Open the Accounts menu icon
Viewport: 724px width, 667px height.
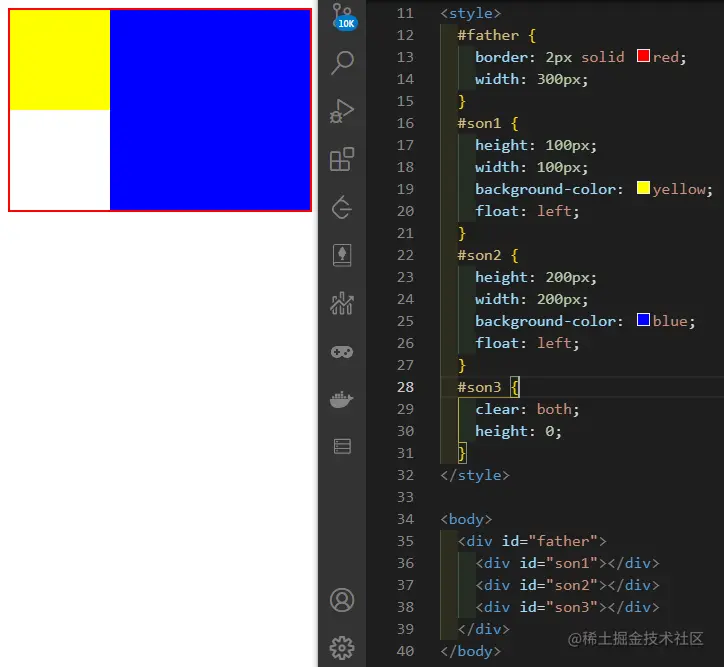[342, 600]
